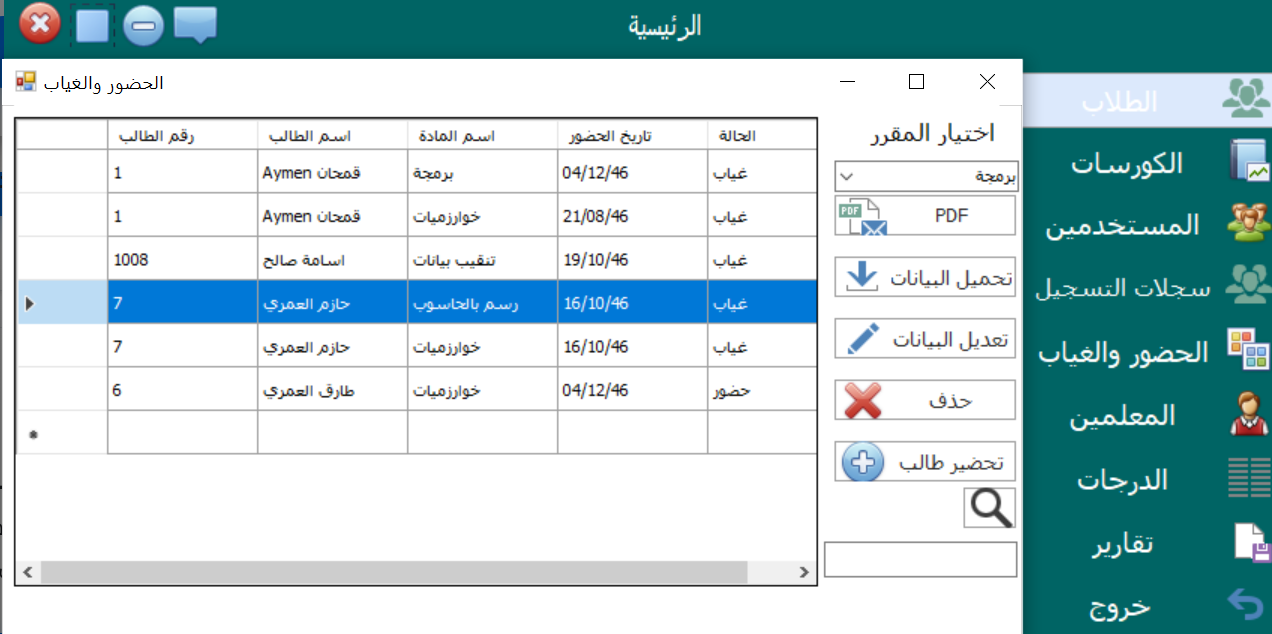The width and height of the screenshot is (1272, 634).
Task: Click اسم الطالب column header
Action: click(x=332, y=135)
